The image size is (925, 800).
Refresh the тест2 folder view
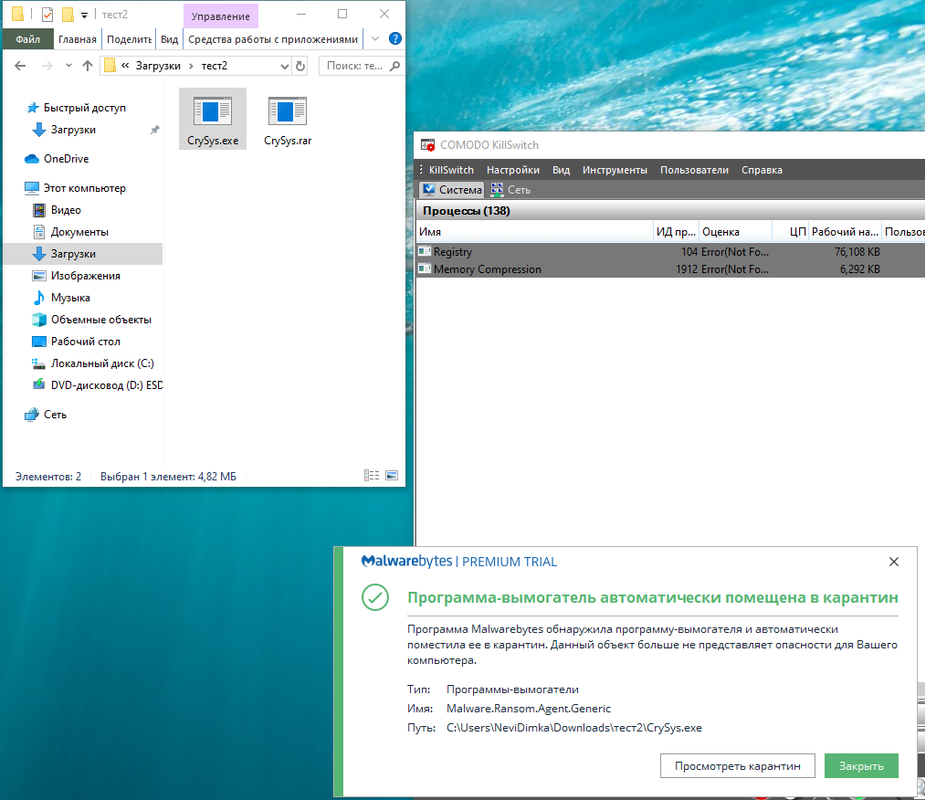300,66
